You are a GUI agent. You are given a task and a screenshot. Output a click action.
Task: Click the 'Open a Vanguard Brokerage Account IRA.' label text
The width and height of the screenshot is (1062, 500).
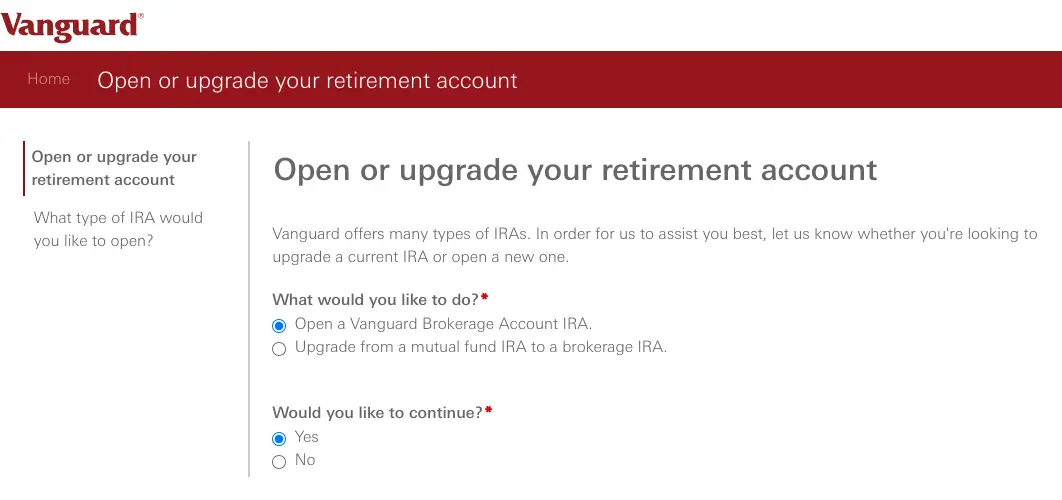[444, 324]
